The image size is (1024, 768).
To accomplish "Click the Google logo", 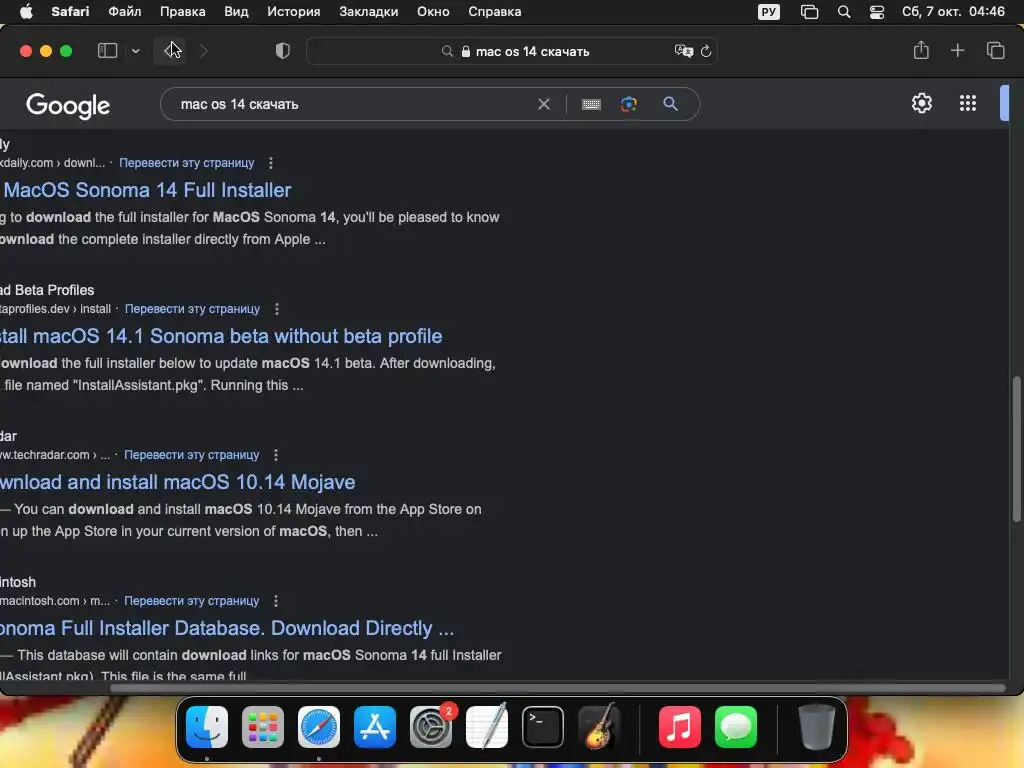I will point(68,105).
